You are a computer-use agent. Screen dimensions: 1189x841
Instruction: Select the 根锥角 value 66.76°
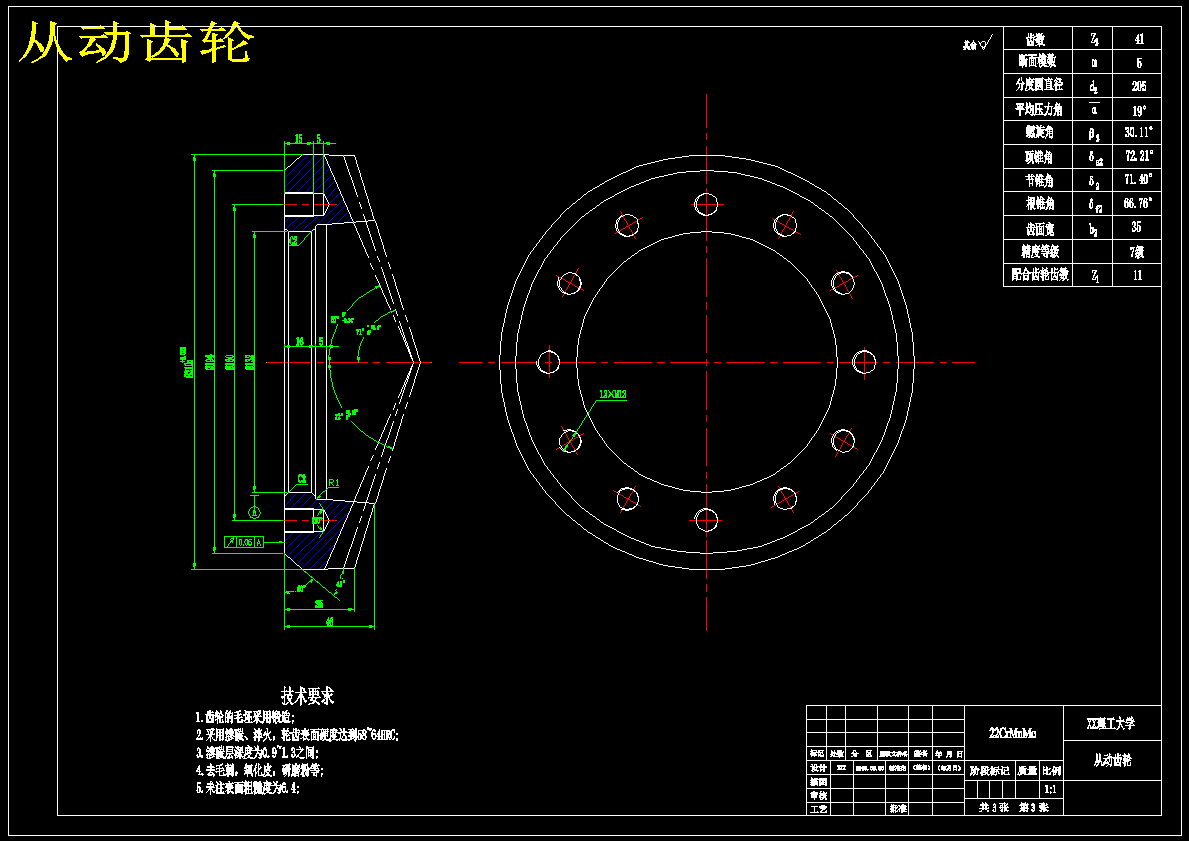1138,203
